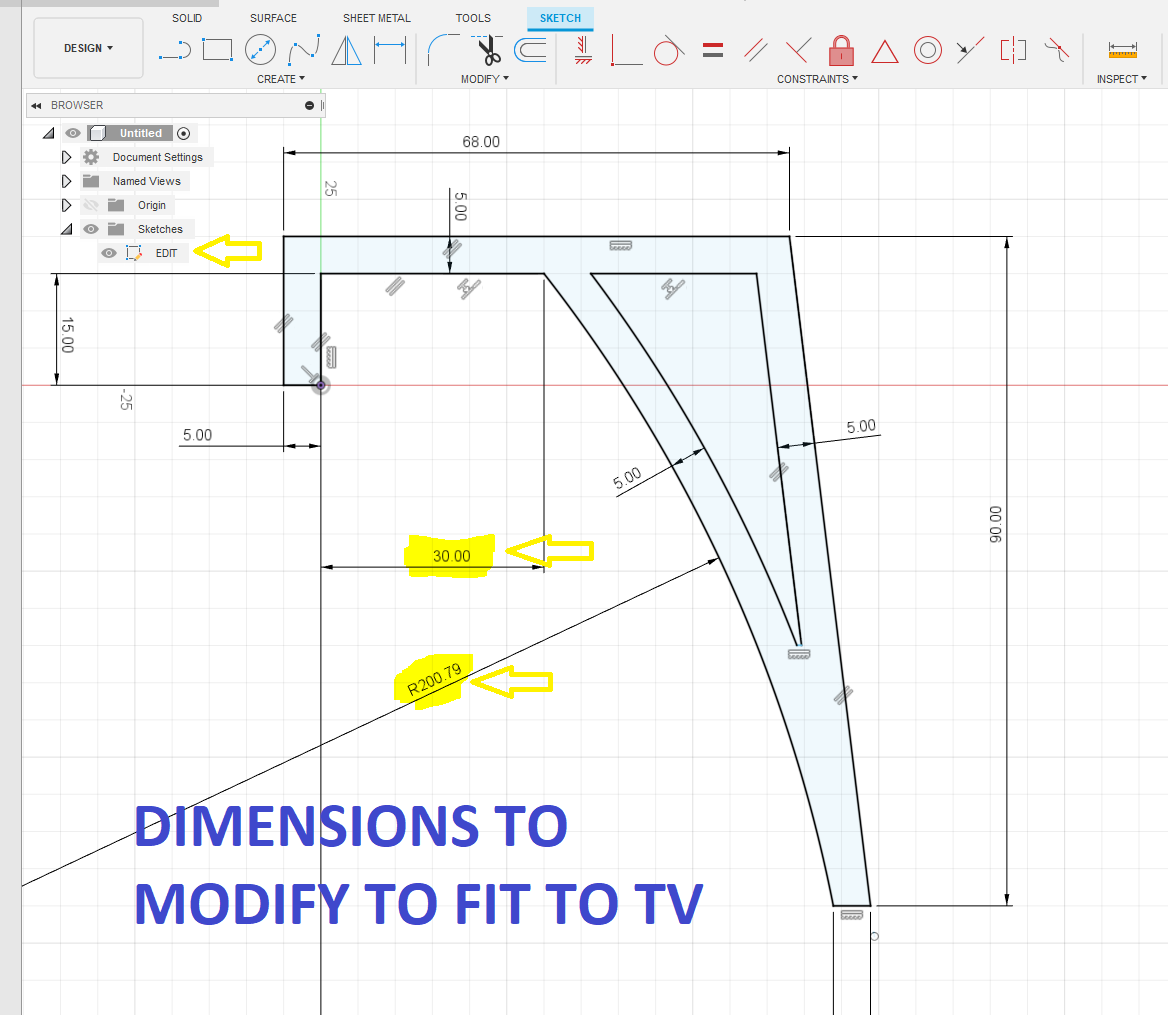
Task: Switch to the SKETCH tab
Action: [x=560, y=18]
